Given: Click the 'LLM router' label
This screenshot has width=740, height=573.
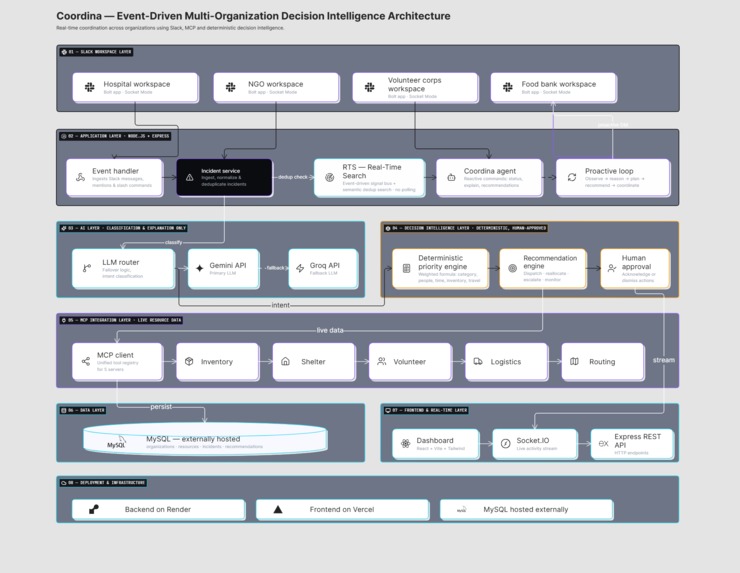Looking at the screenshot, I should click(x=121, y=262).
